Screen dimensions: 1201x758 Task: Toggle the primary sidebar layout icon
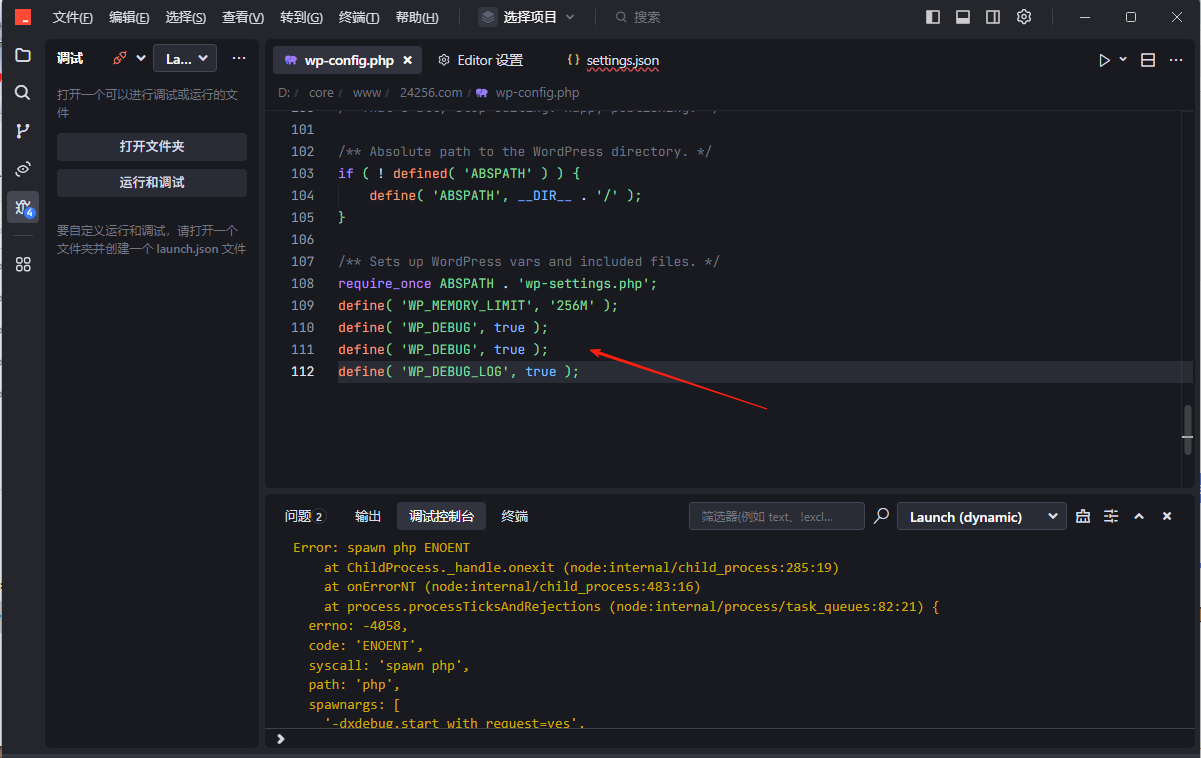click(x=933, y=17)
